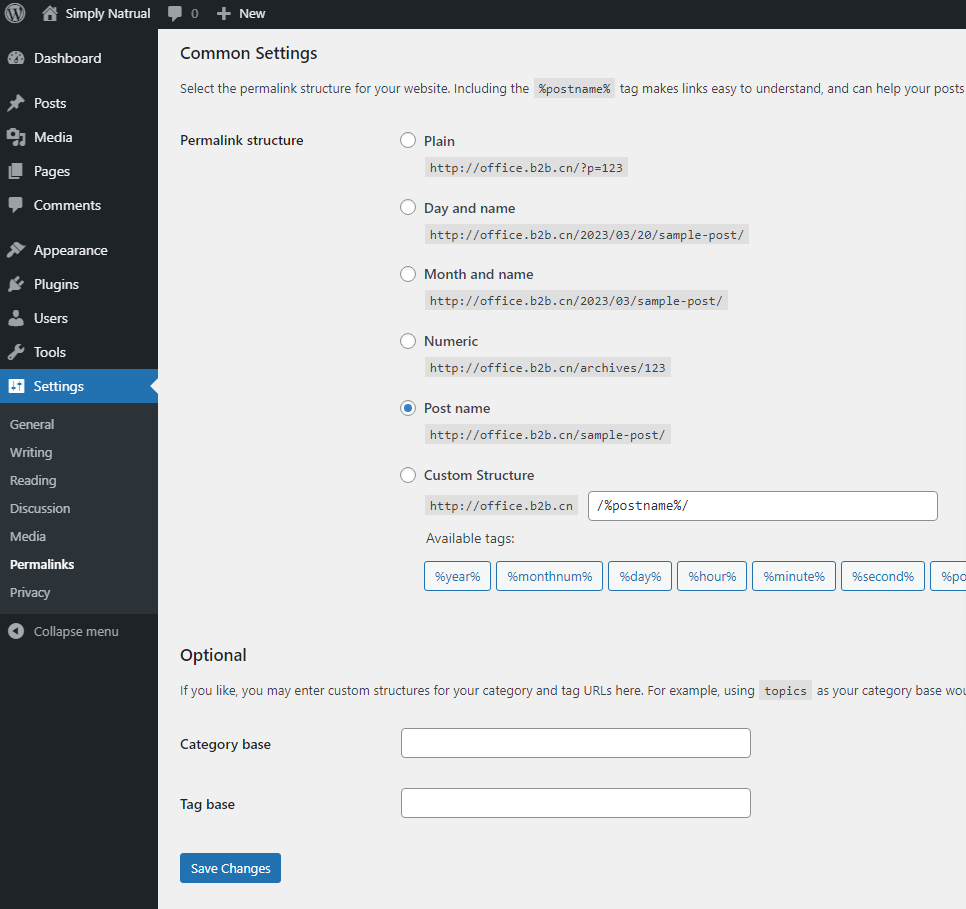The image size is (966, 909).
Task: Choose the Custom Structure radio button
Action: point(408,475)
